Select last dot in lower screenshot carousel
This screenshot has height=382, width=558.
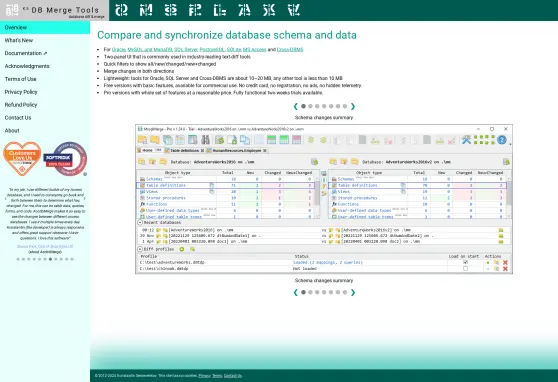coord(344,292)
